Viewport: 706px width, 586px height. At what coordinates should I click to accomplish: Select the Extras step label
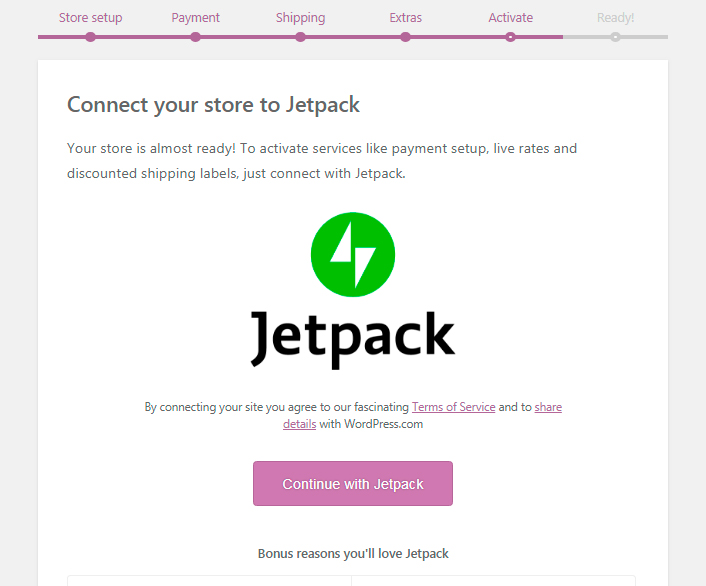tap(405, 18)
